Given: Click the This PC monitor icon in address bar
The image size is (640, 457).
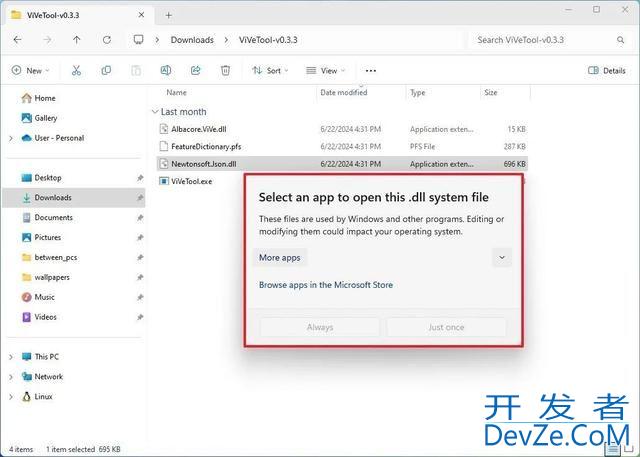Looking at the screenshot, I should point(138,40).
